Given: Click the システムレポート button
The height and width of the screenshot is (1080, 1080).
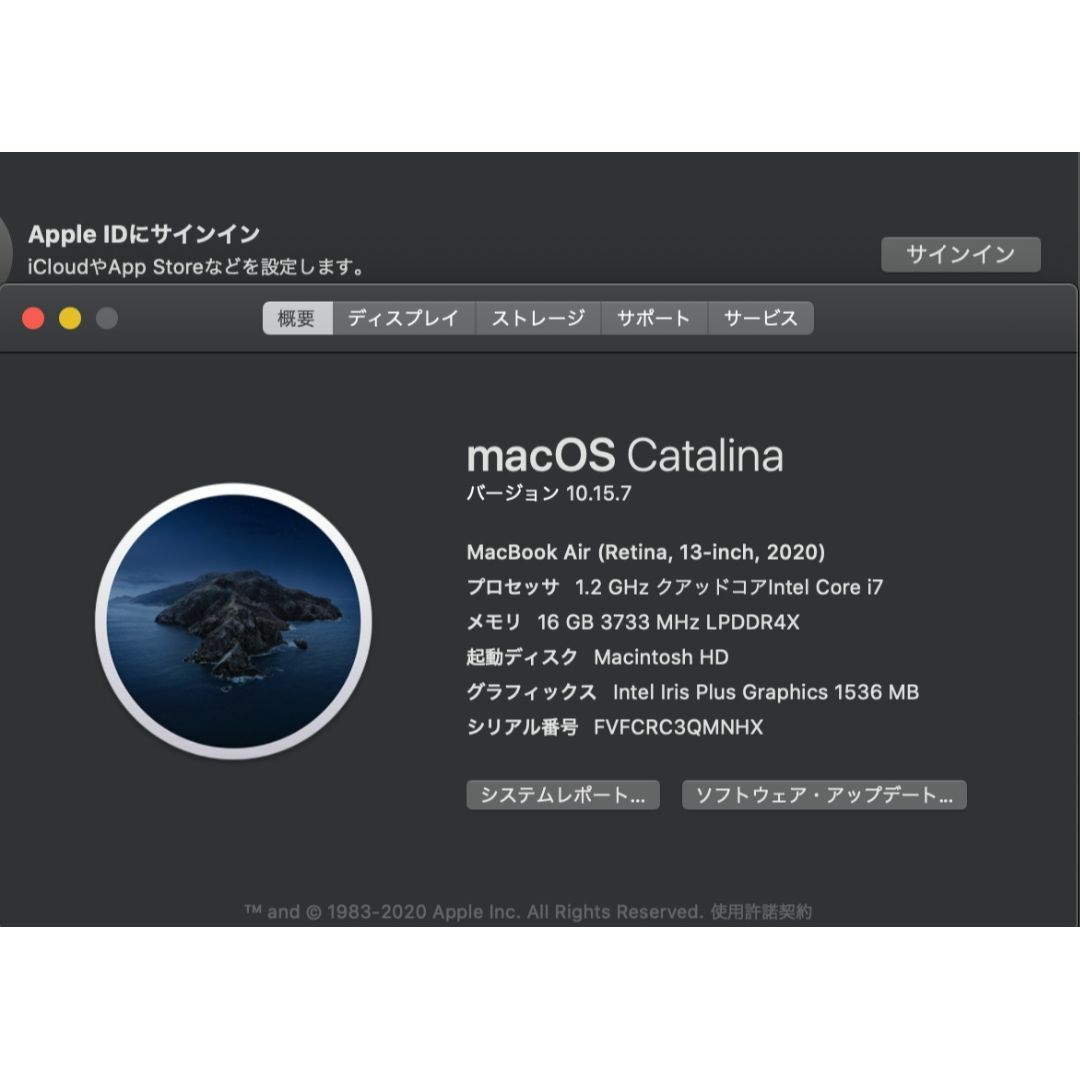Looking at the screenshot, I should [563, 795].
